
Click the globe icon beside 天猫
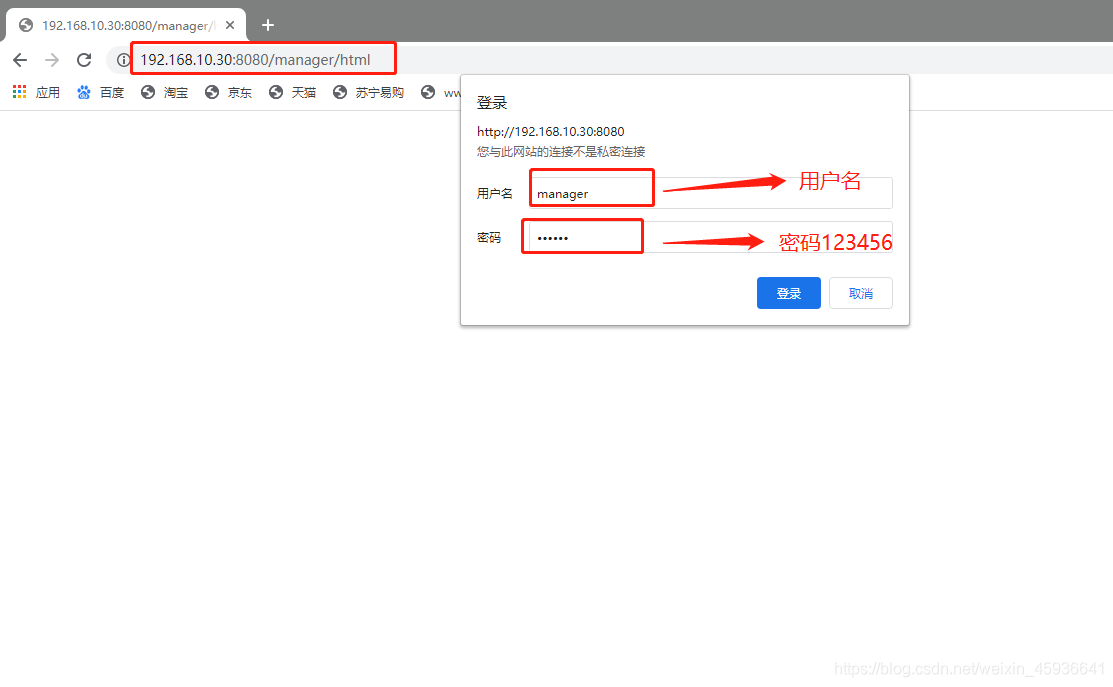(x=275, y=92)
